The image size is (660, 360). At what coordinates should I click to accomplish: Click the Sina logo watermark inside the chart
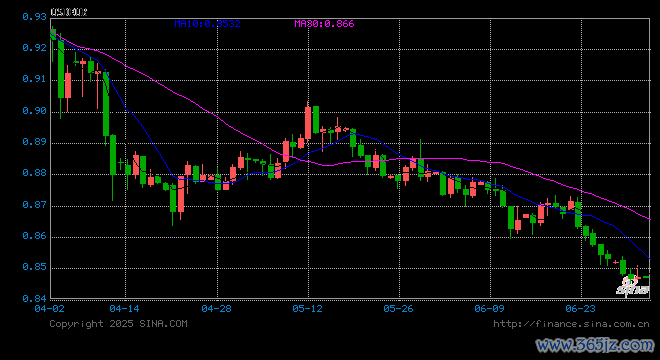pos(633,286)
